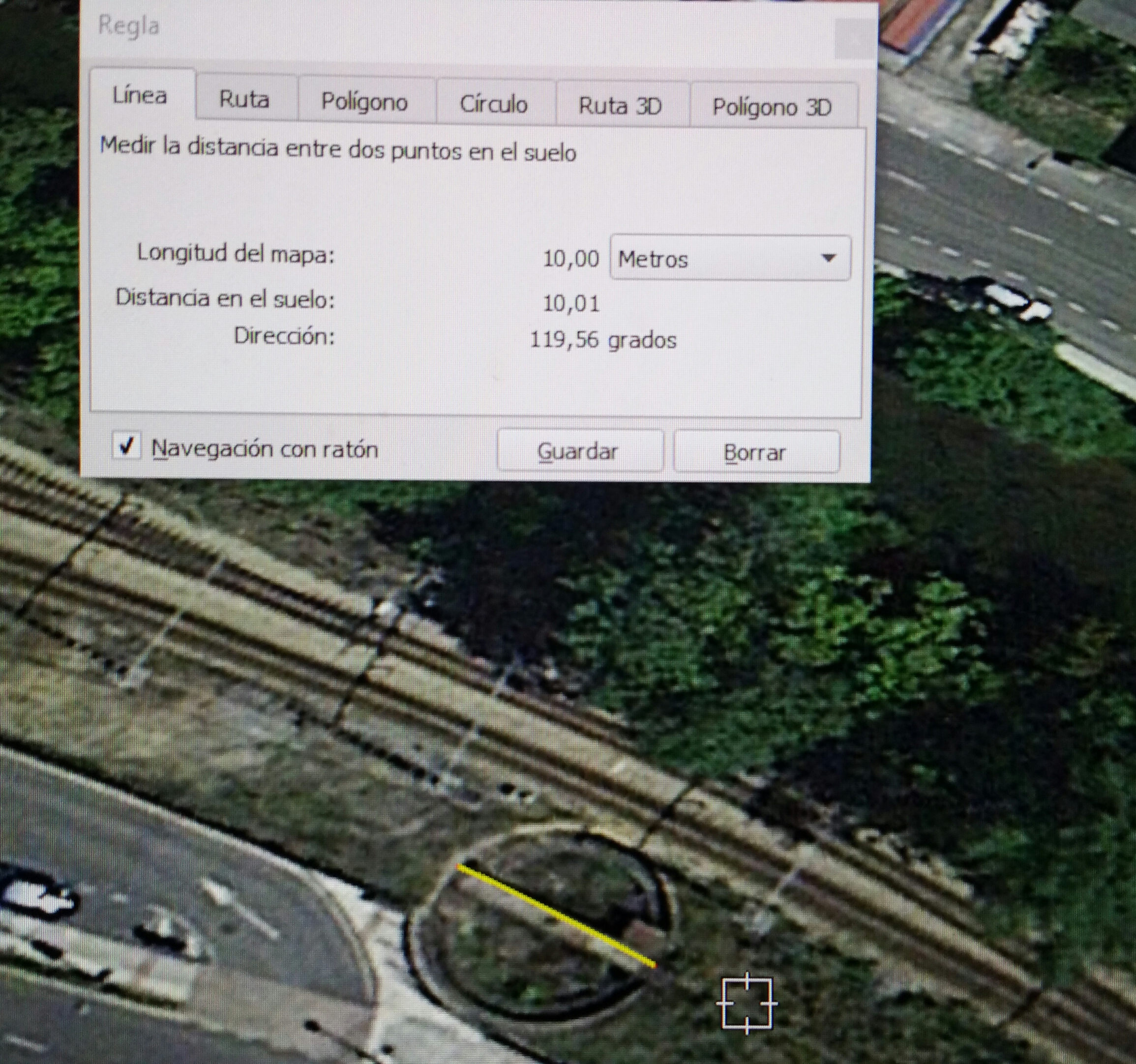The height and width of the screenshot is (1064, 1136).
Task: Expand units list via dropdown arrow
Action: (x=828, y=258)
